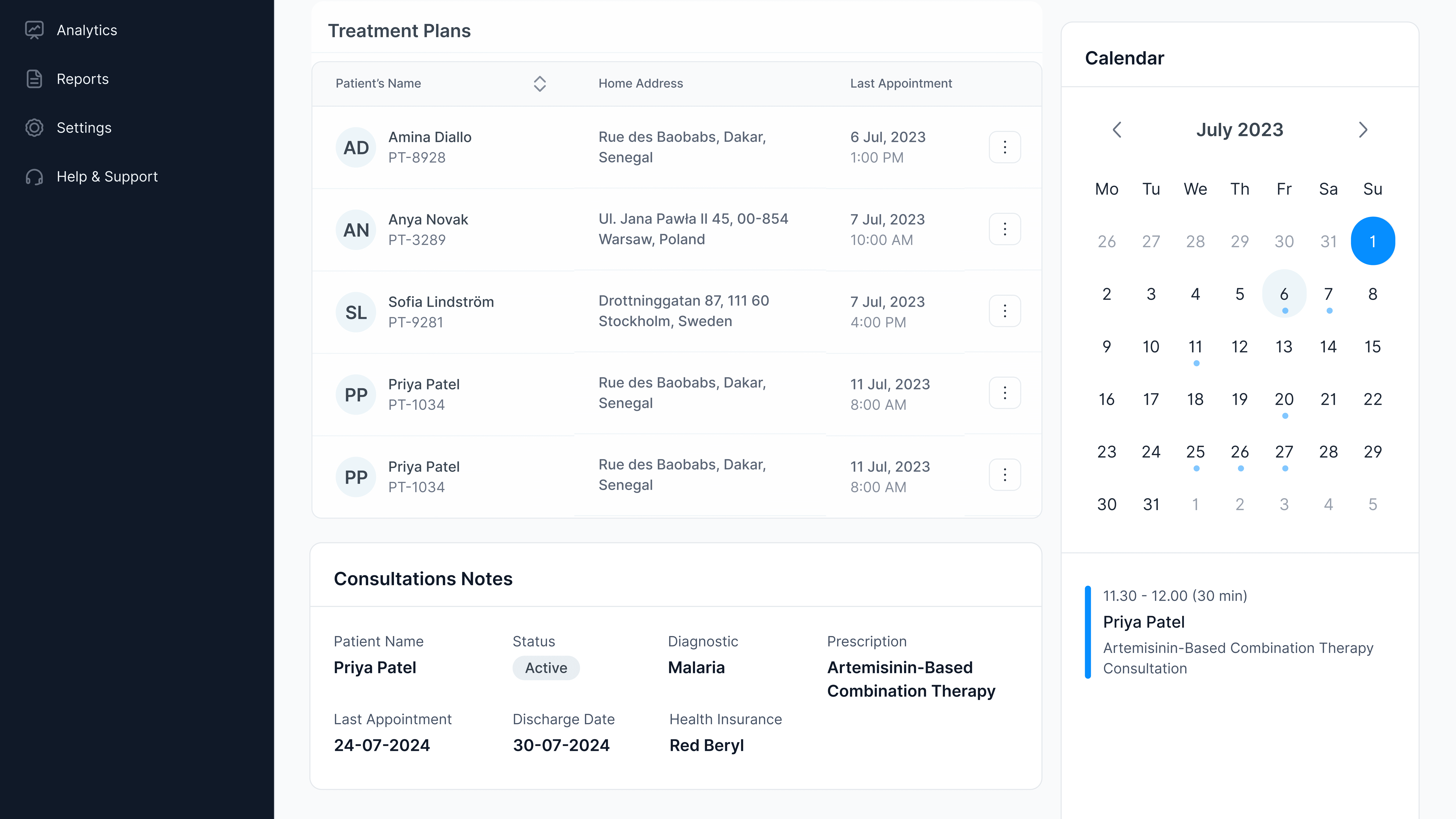Click the 6 Jul, 2023 appointment date

pyautogui.click(x=888, y=137)
